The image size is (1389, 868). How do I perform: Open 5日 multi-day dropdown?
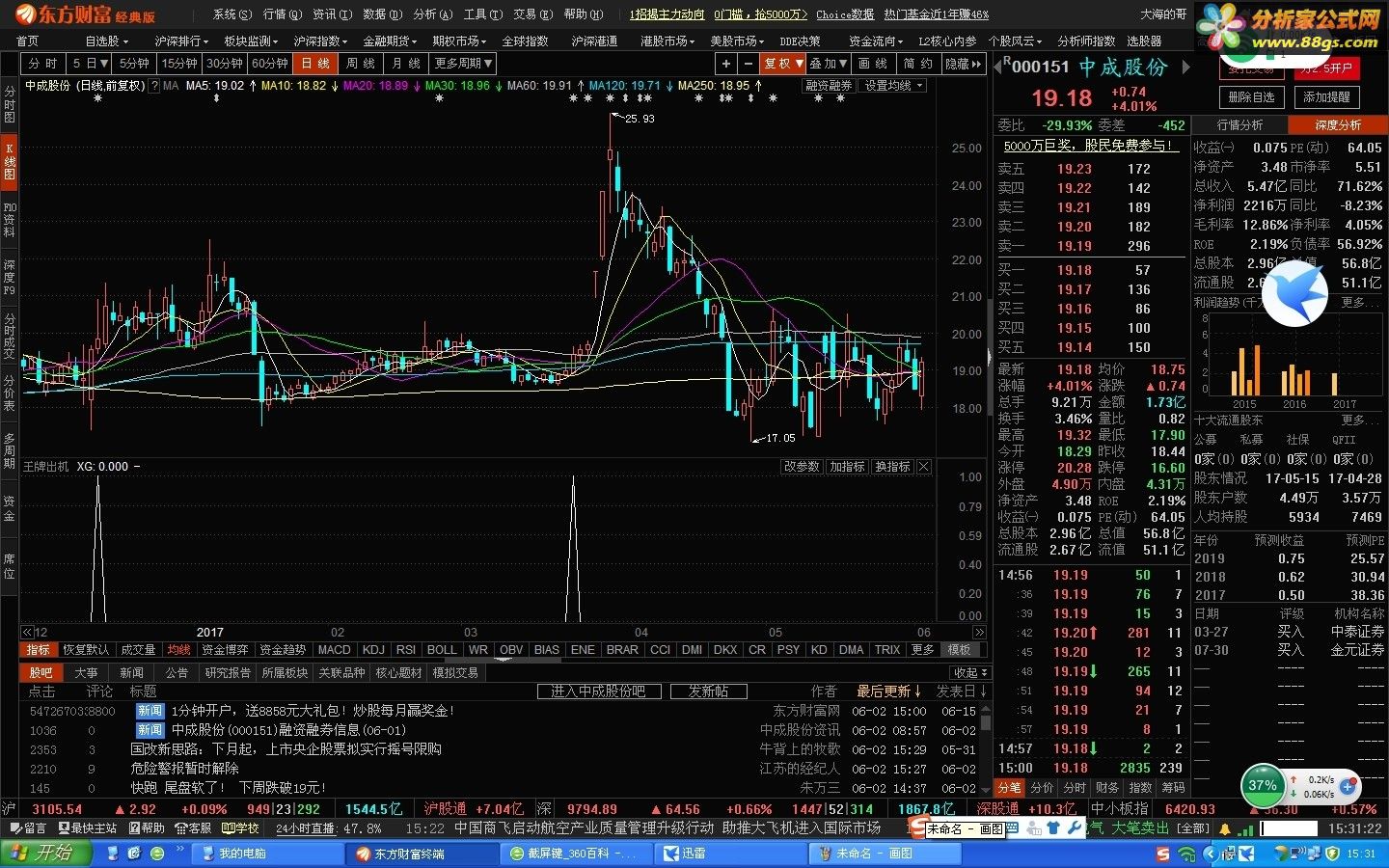(90, 64)
